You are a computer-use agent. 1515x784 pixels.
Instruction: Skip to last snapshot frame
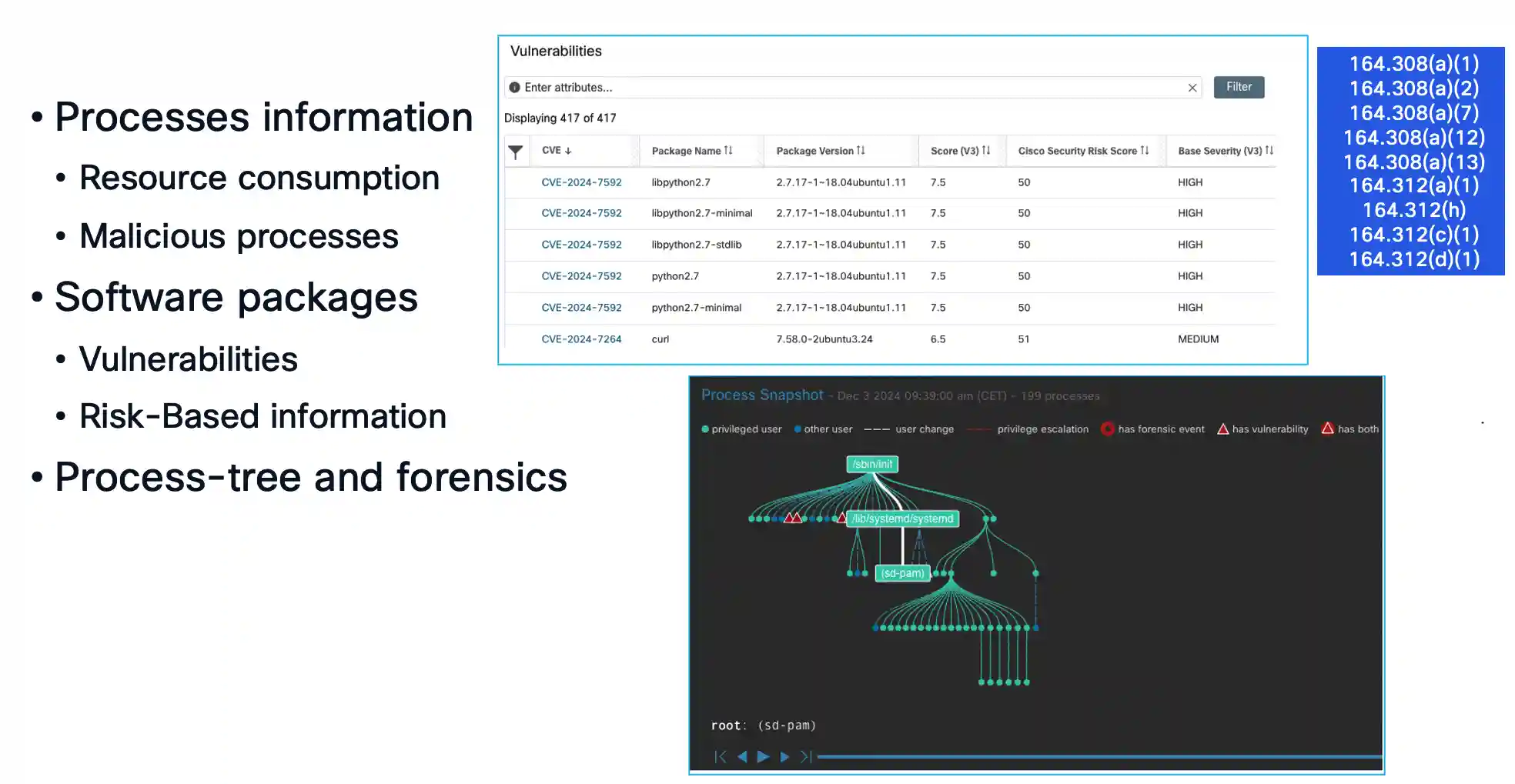[805, 757]
